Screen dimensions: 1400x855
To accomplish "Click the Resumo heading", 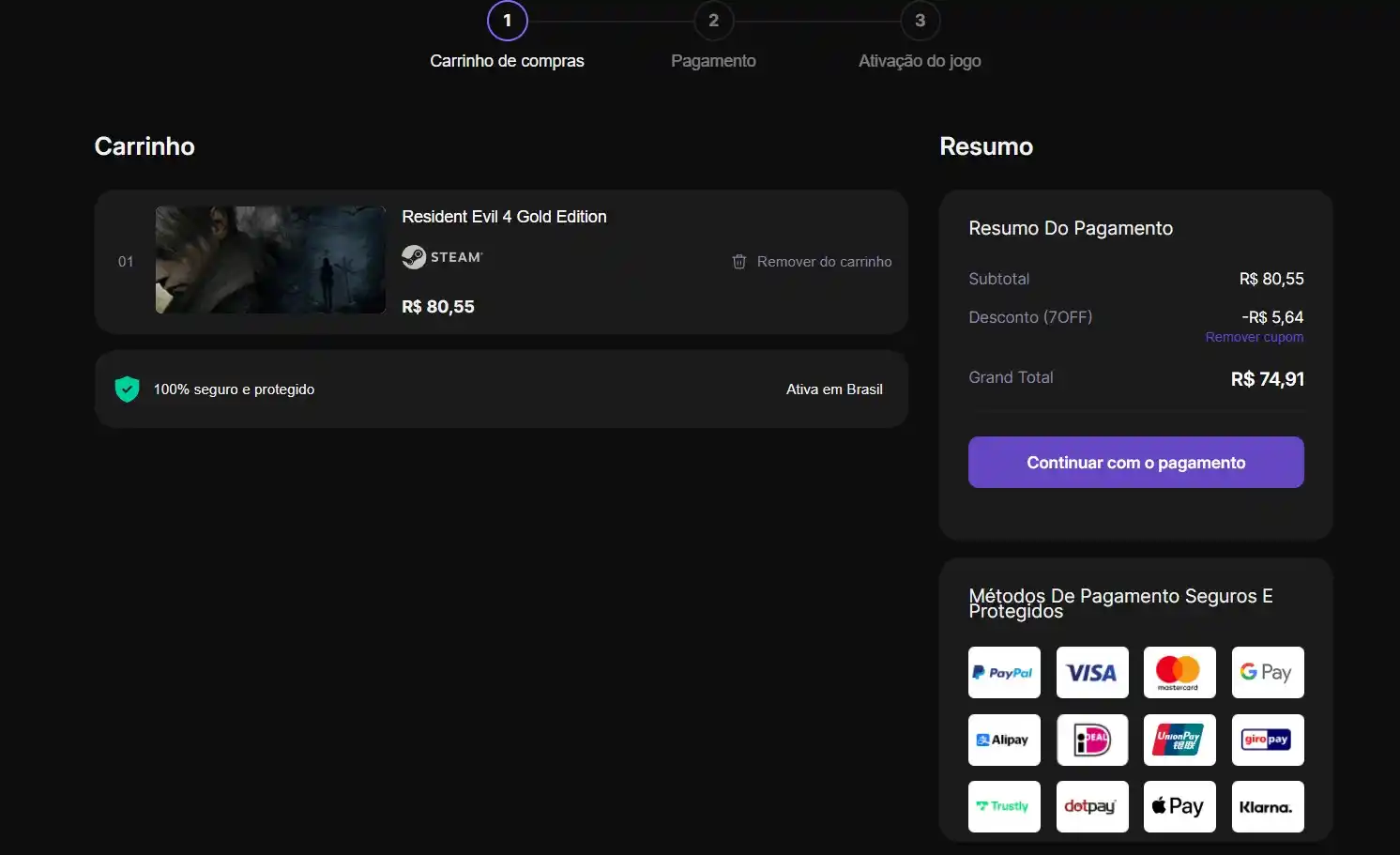I will tap(986, 146).
